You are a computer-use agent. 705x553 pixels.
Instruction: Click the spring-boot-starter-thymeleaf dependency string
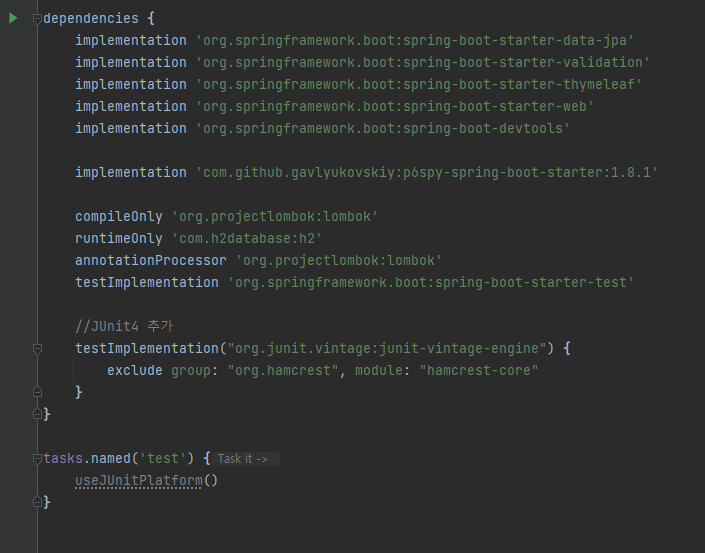pos(418,84)
